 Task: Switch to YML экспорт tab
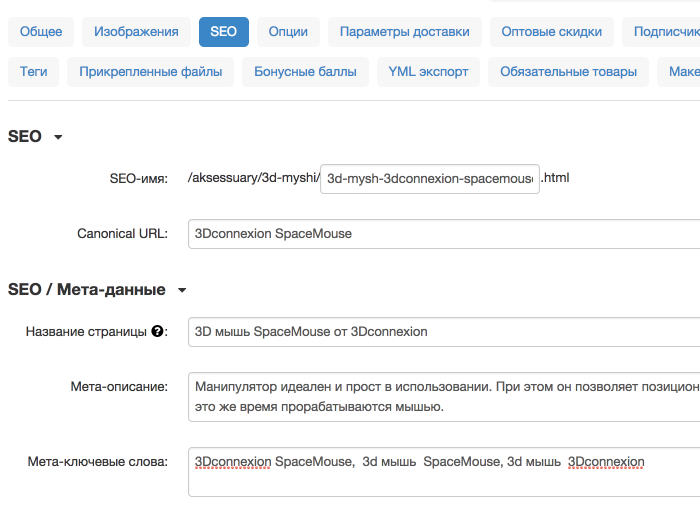point(428,72)
